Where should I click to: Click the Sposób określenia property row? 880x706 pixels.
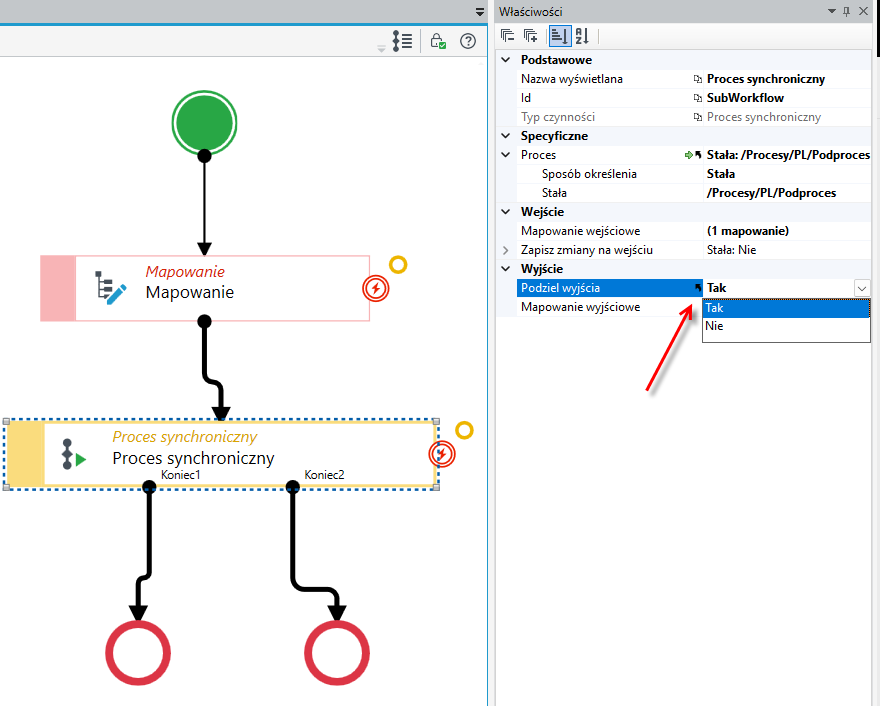pos(694,174)
